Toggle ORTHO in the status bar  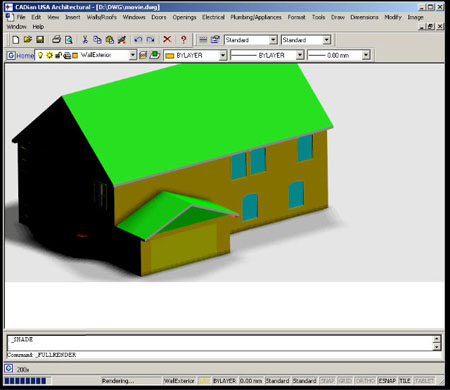(x=365, y=381)
